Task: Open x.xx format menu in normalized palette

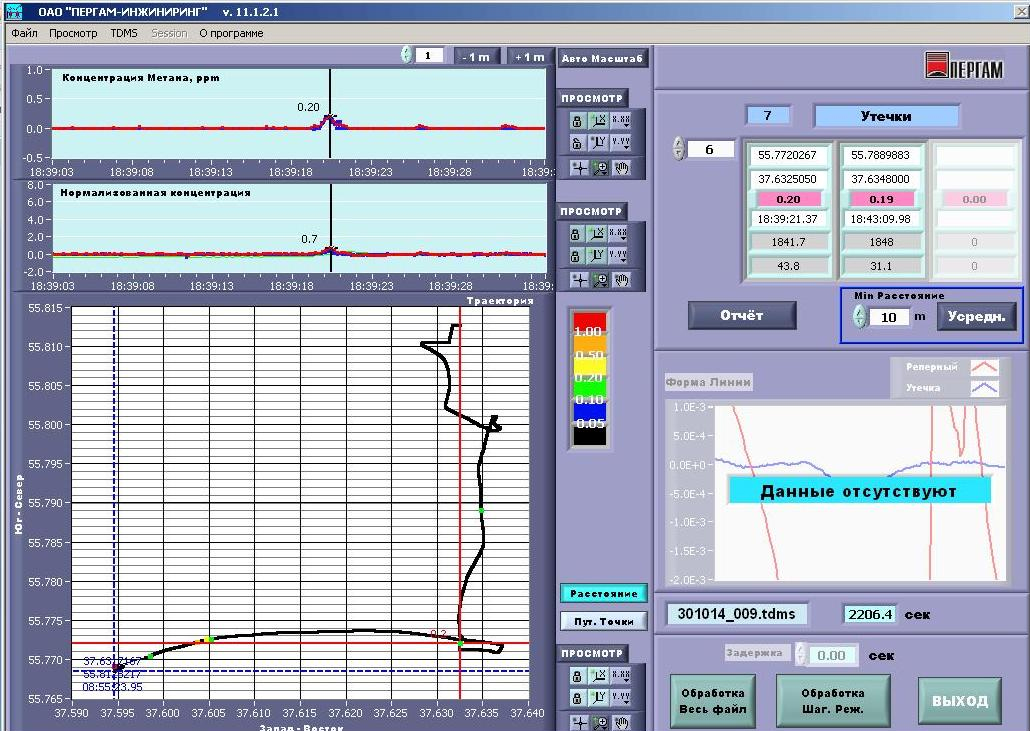Action: coord(619,234)
